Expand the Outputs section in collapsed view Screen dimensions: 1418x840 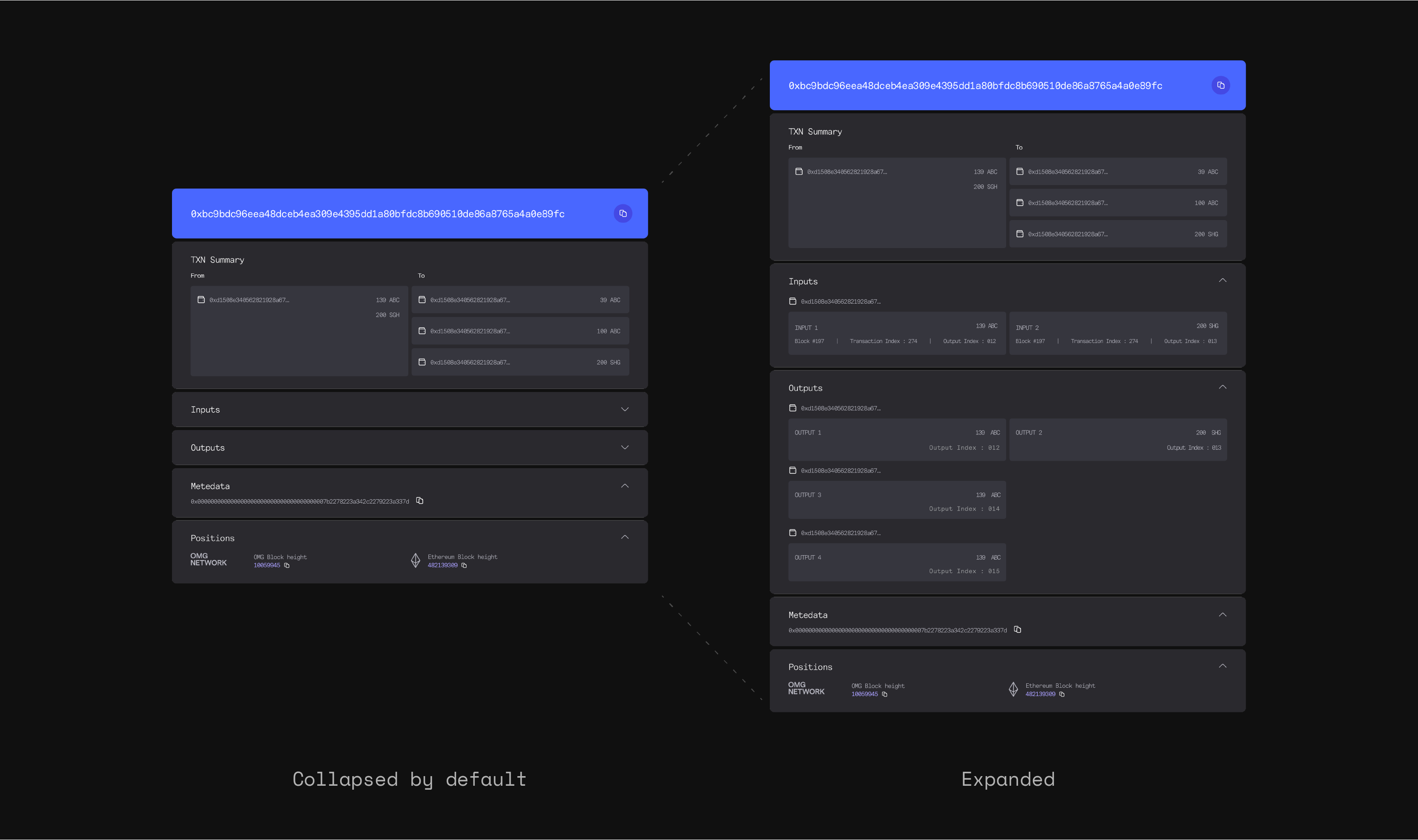click(x=625, y=447)
